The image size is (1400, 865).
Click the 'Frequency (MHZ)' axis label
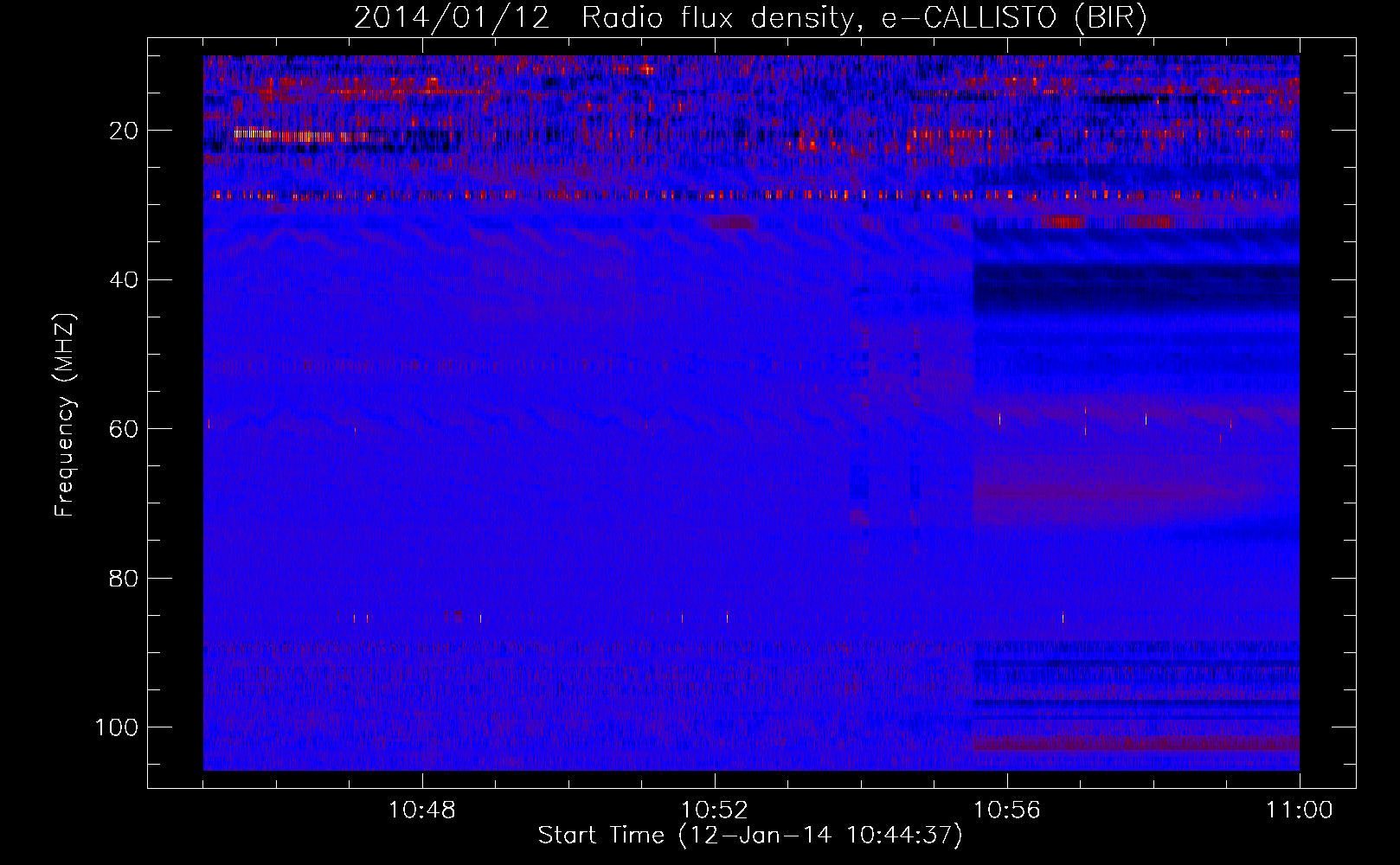(x=66, y=414)
